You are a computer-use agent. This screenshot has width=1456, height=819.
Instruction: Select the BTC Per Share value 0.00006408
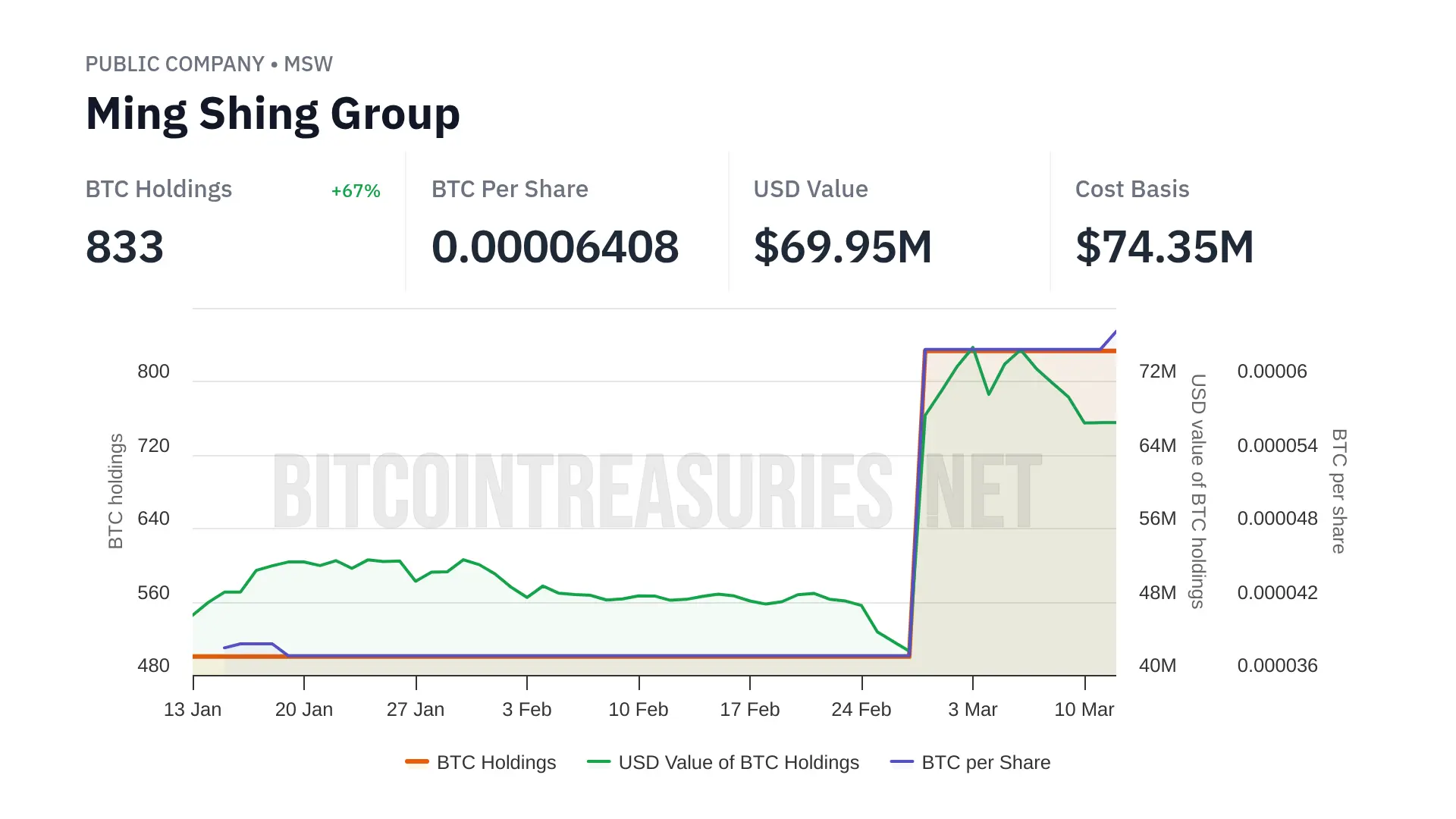[x=555, y=247]
